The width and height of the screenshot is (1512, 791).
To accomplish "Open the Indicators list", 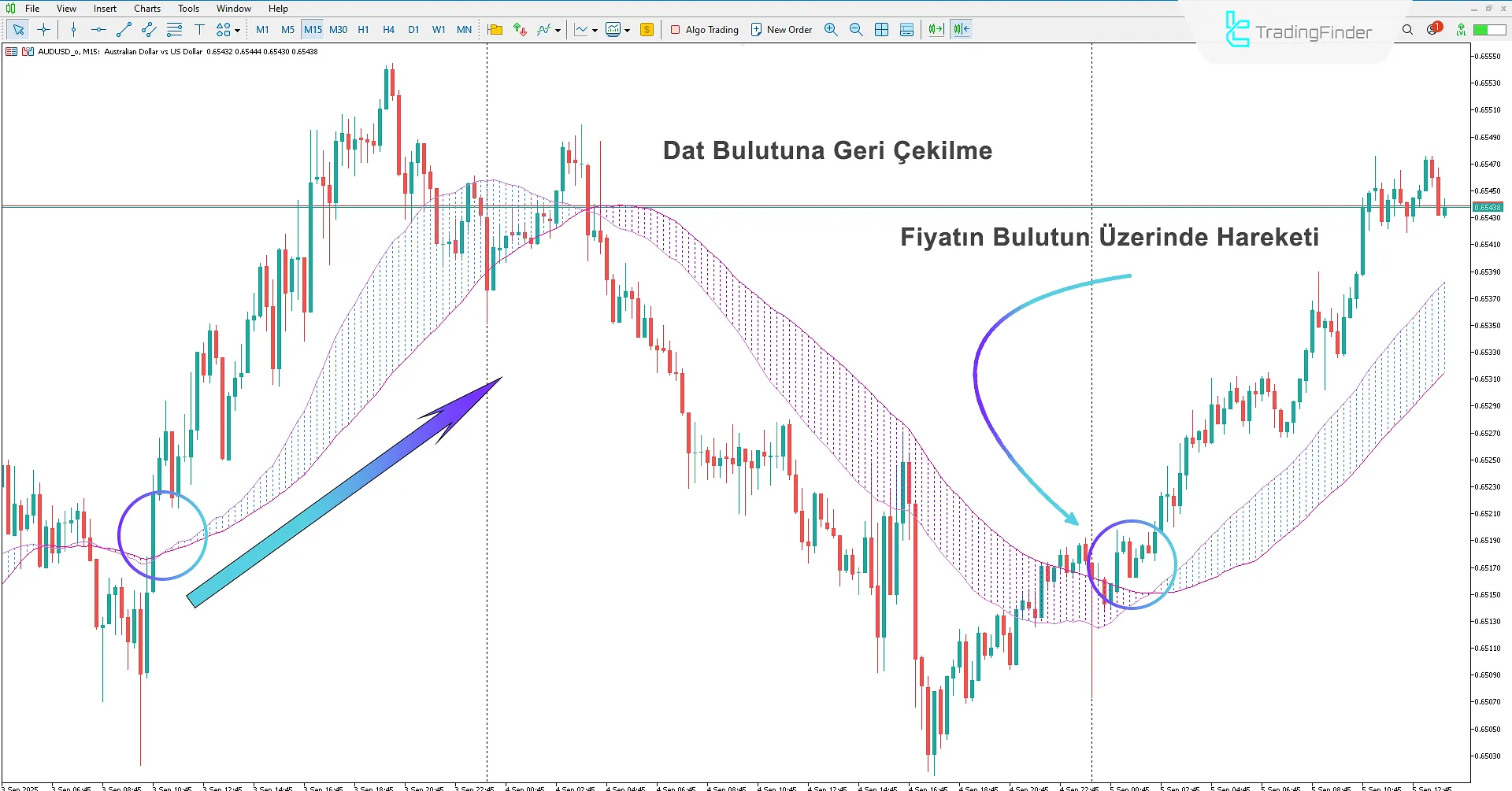I will (544, 29).
